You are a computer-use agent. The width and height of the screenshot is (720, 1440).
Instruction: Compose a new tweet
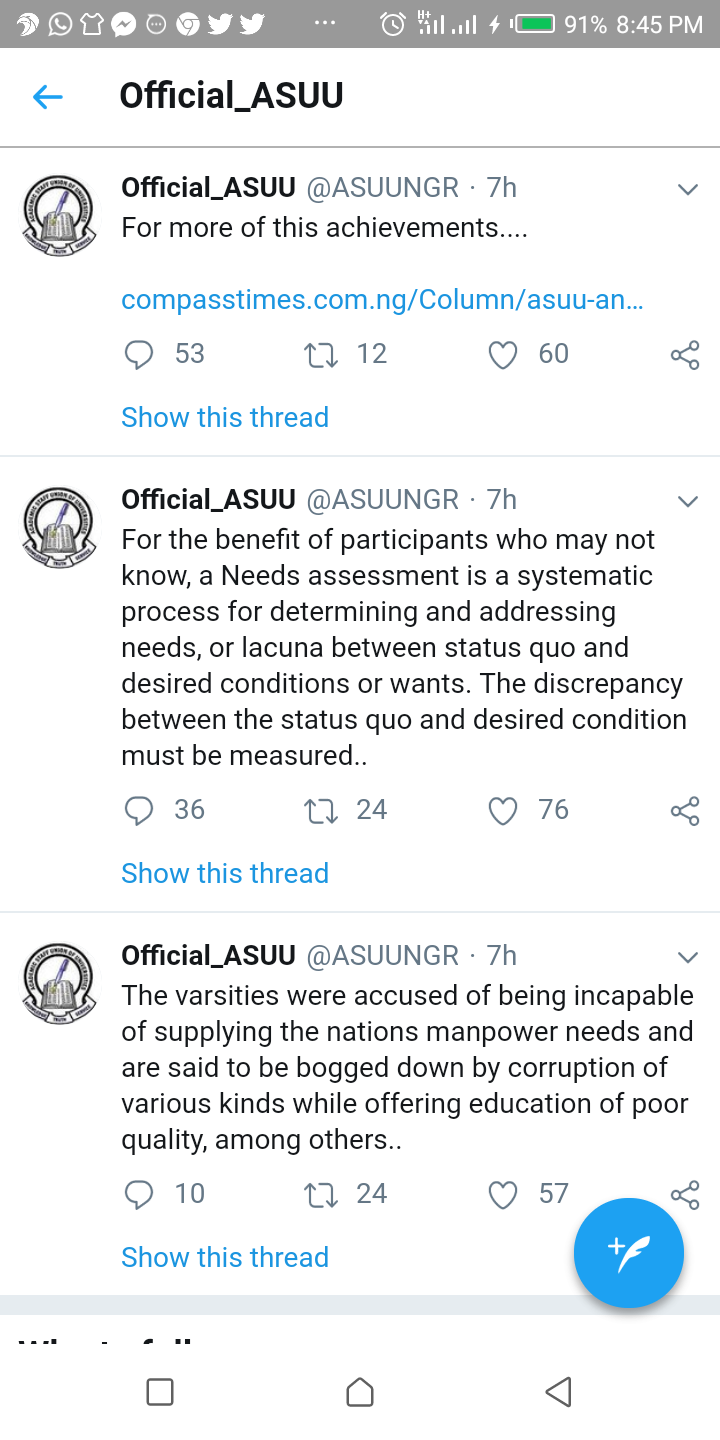pyautogui.click(x=628, y=1253)
